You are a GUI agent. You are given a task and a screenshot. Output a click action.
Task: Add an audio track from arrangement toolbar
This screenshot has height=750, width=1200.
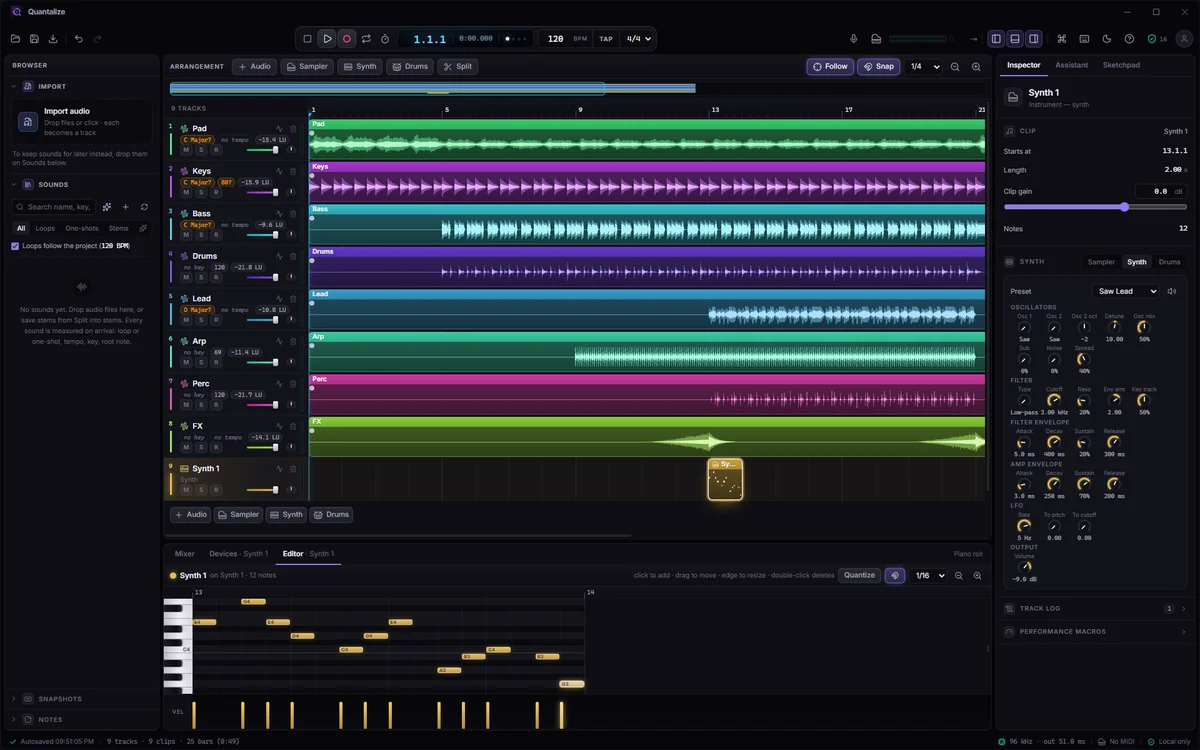[255, 67]
